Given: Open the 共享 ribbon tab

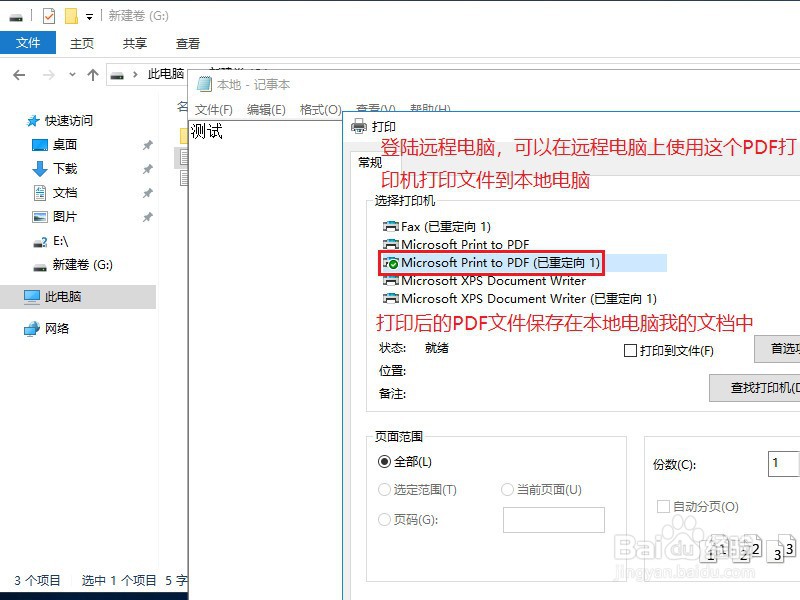Looking at the screenshot, I should (135, 43).
